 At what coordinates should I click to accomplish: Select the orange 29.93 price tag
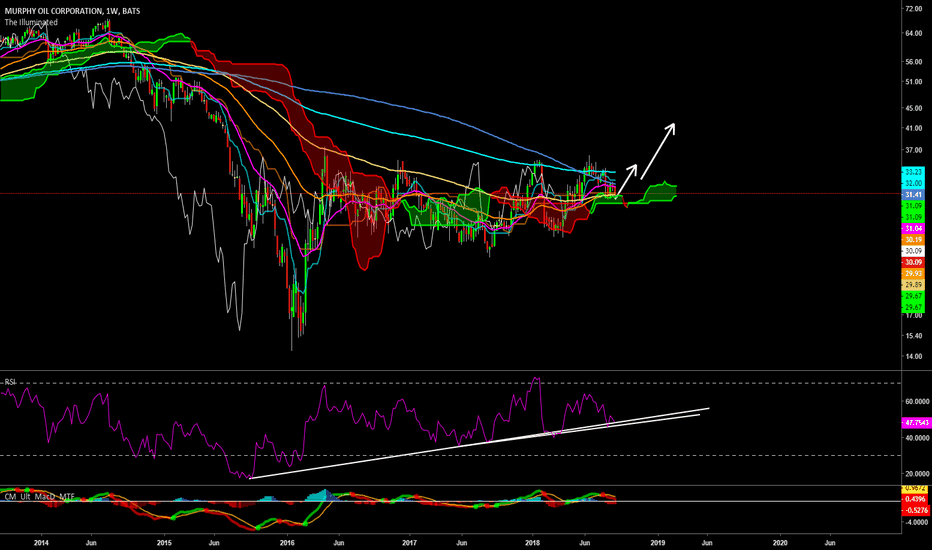[913, 274]
